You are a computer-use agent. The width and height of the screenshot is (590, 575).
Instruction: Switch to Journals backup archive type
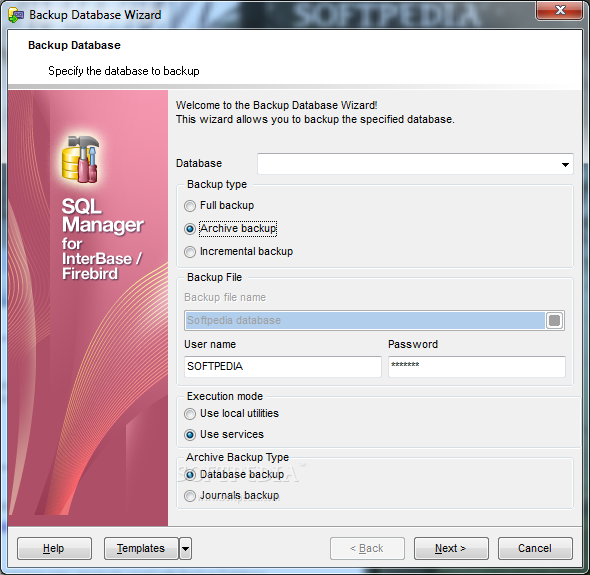tap(190, 496)
